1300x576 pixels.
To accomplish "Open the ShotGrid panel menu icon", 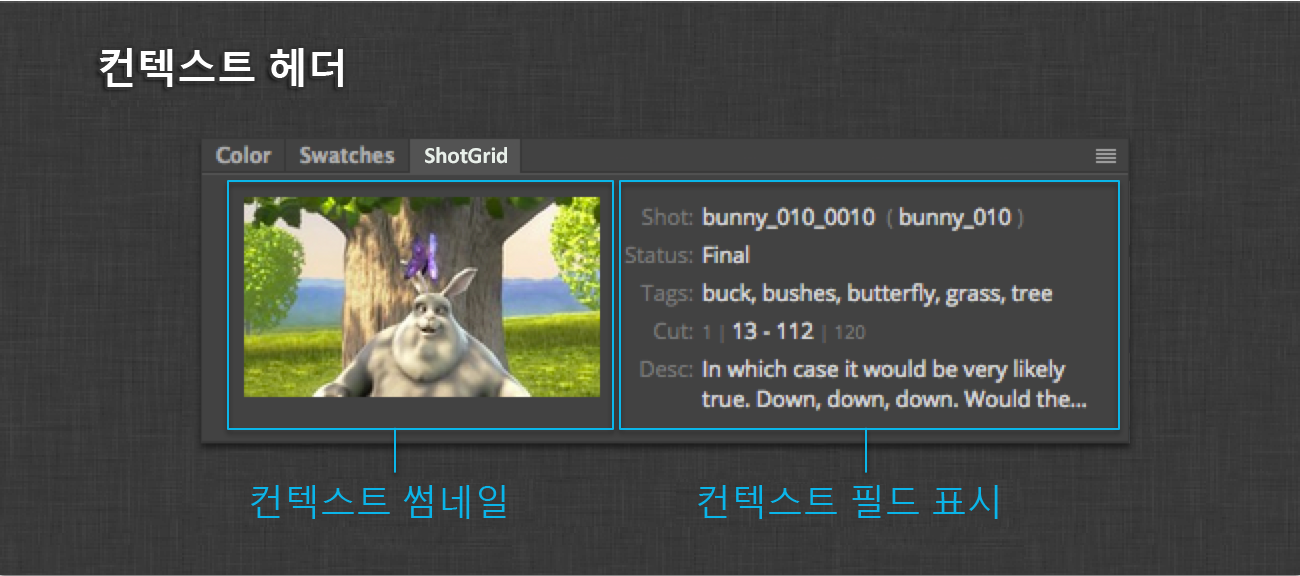I will click(1105, 156).
